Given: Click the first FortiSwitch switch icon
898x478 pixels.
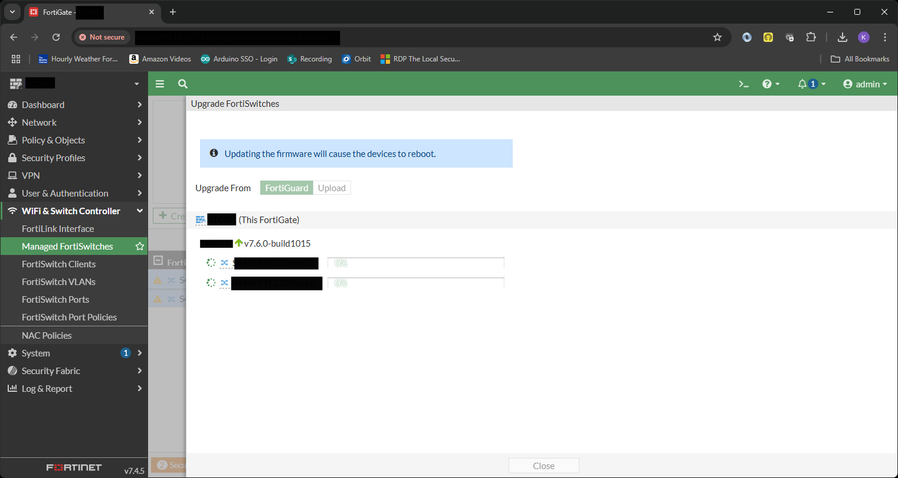Looking at the screenshot, I should click(224, 263).
